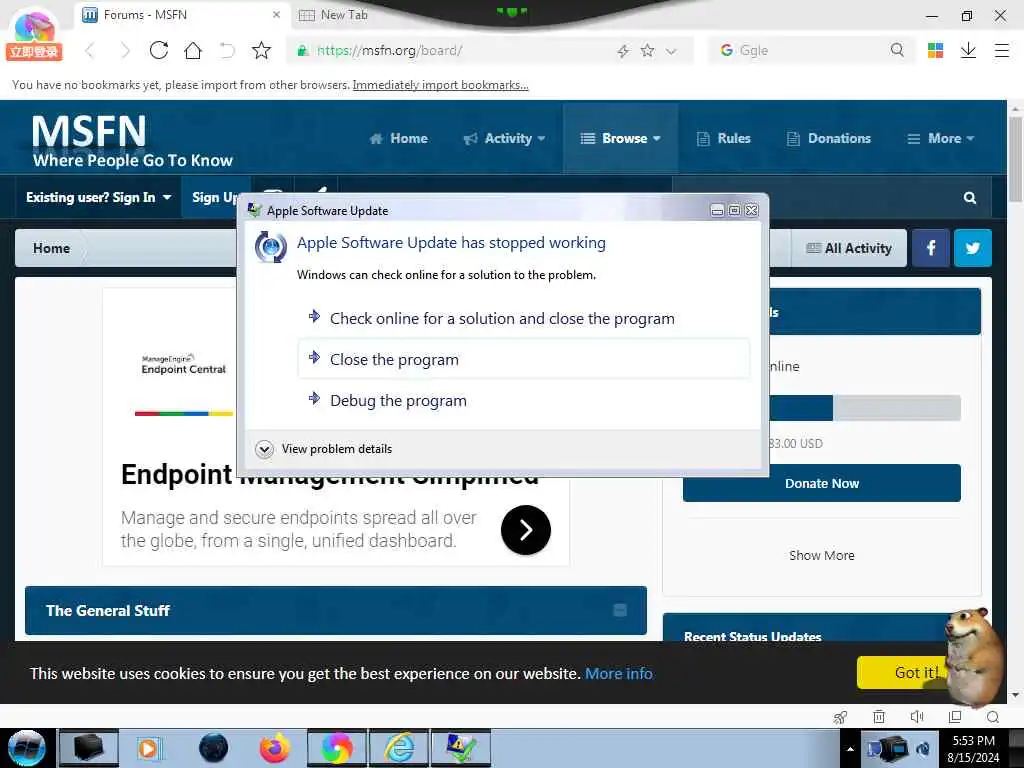Click More info in cookie banner
The image size is (1024, 768).
click(x=618, y=673)
